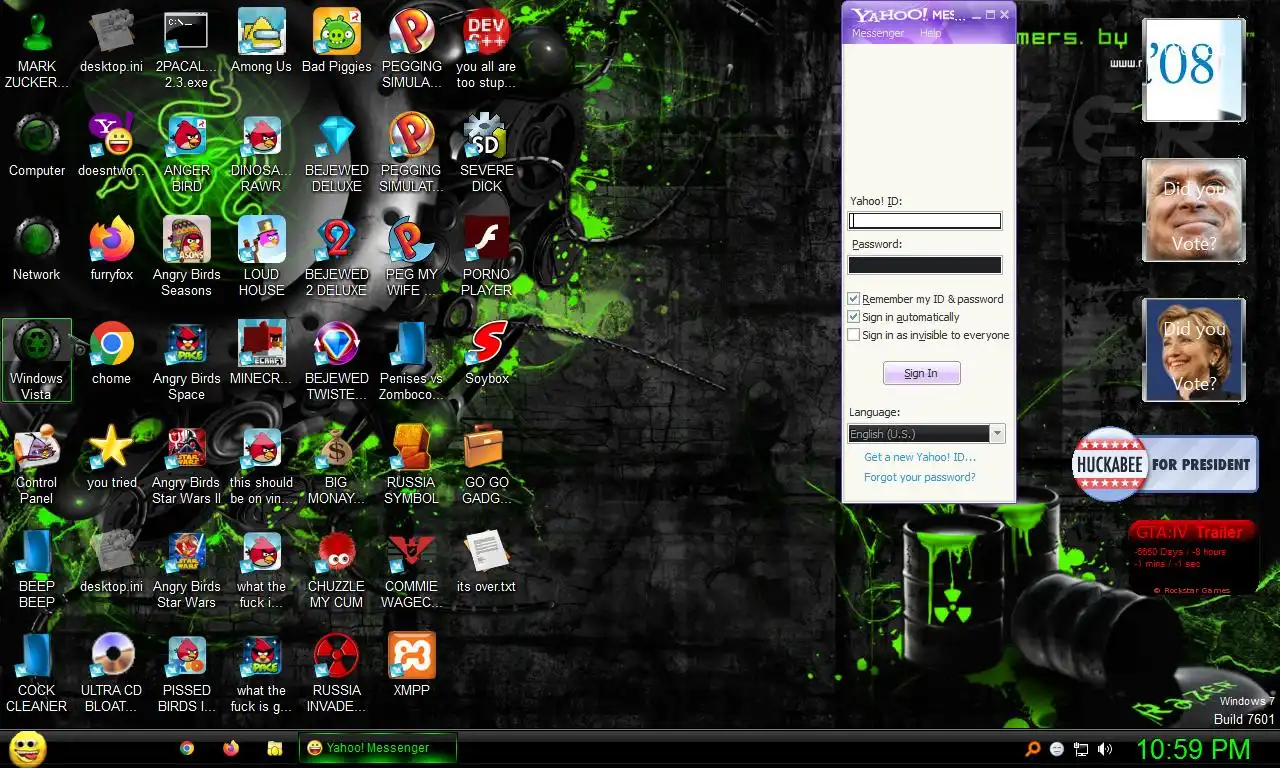
Task: Click the '08 sidebar gadget
Action: pos(1194,70)
